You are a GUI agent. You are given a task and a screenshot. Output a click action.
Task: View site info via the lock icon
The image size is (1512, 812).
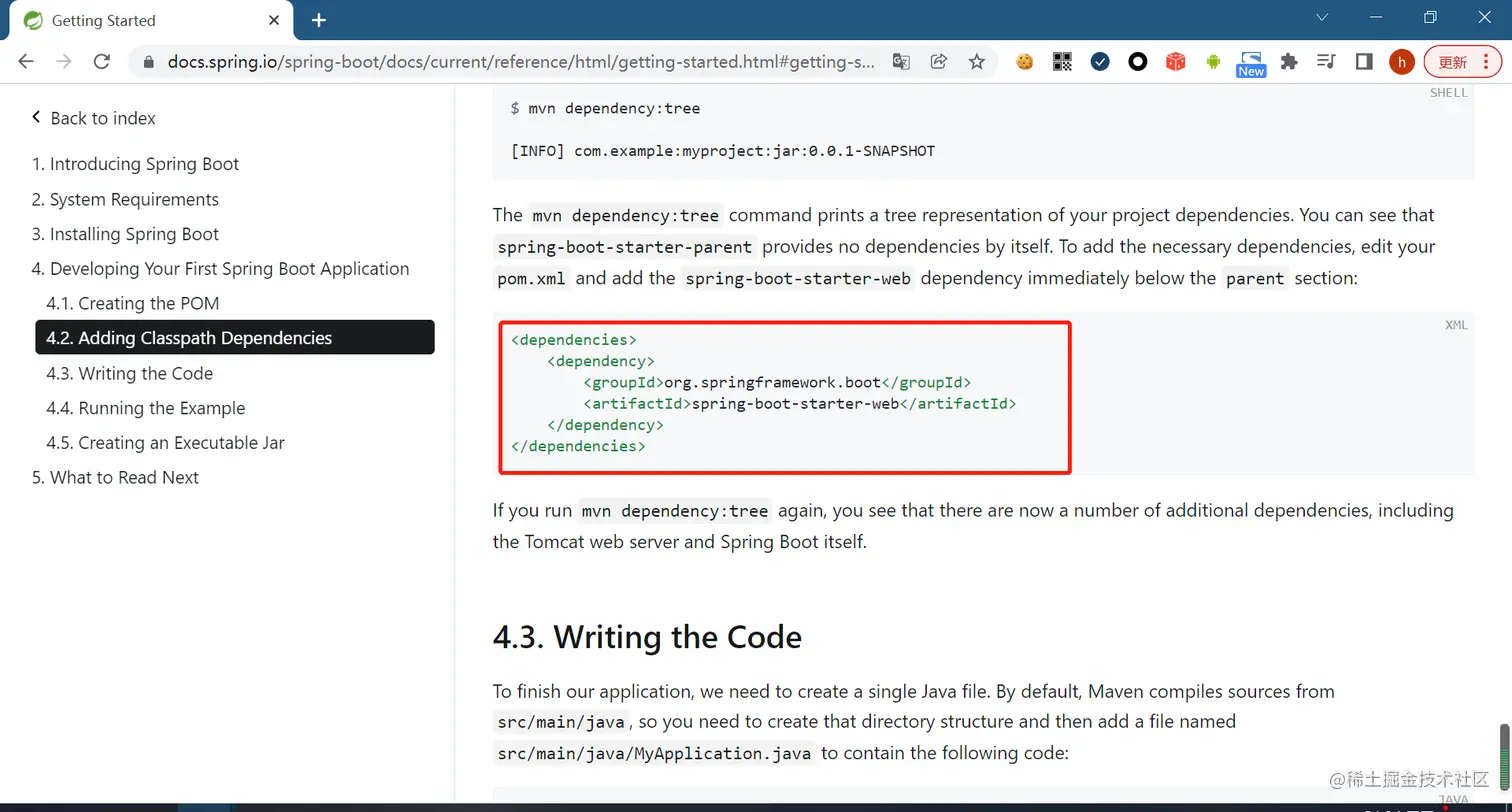click(149, 62)
